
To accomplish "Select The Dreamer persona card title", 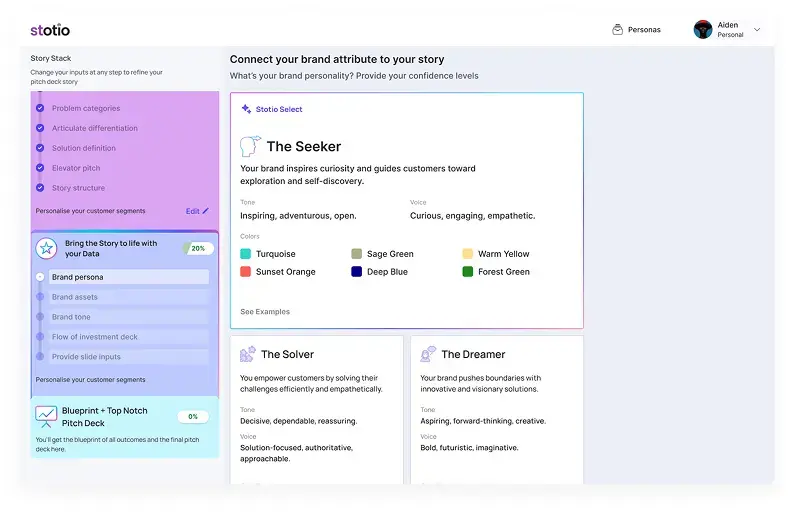I will (473, 354).
